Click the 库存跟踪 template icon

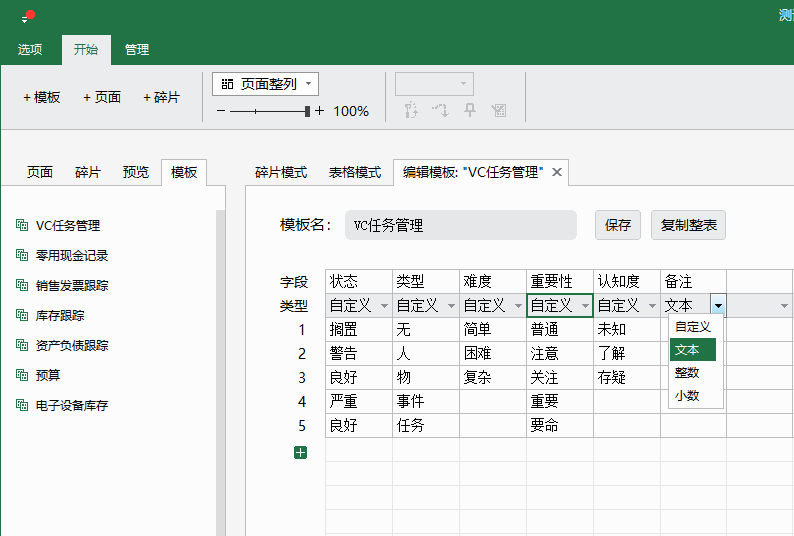[22, 315]
